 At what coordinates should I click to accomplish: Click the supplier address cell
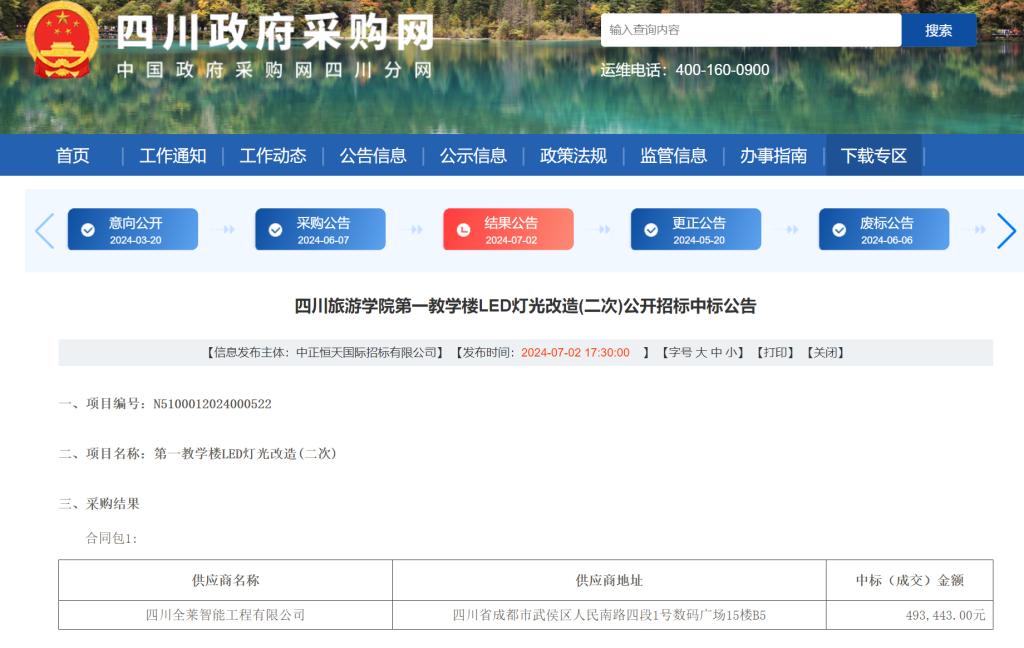[609, 615]
